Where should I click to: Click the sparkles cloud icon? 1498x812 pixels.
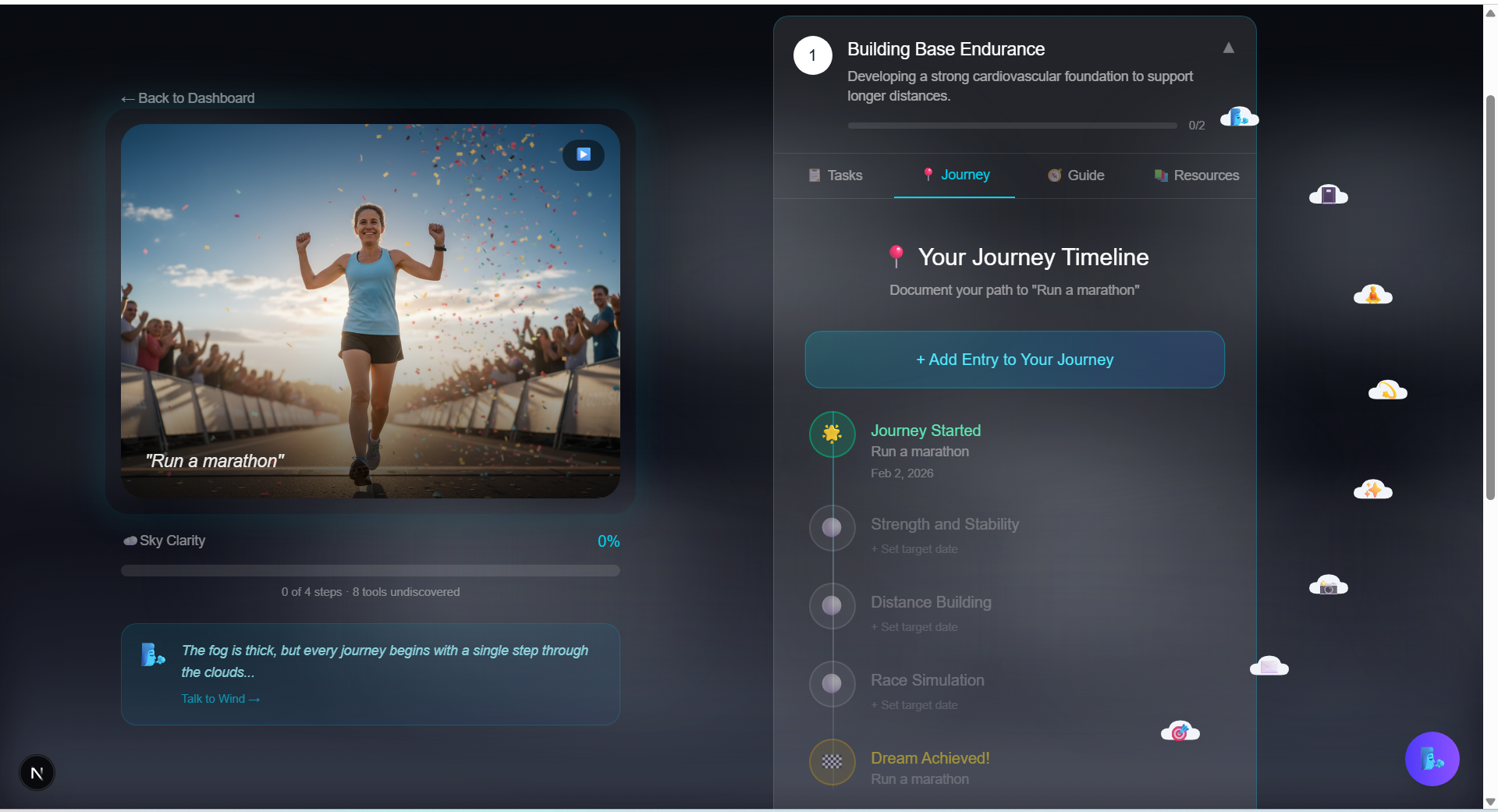1372,490
